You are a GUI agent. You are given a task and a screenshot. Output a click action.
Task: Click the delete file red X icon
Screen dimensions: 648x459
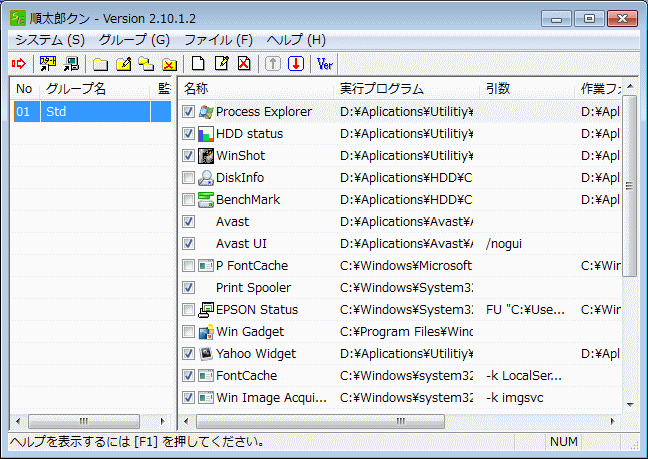pyautogui.click(x=243, y=64)
